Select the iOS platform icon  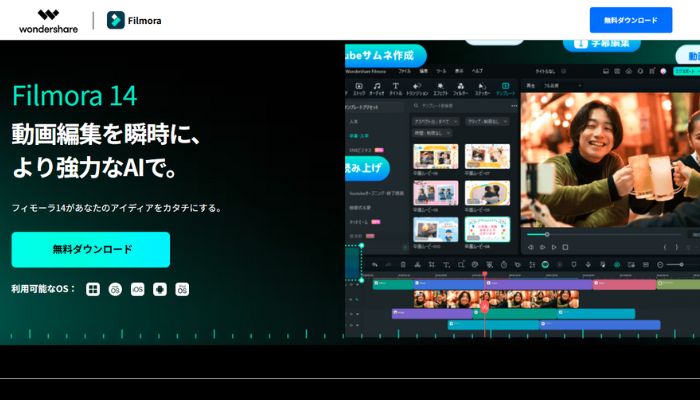coord(138,289)
